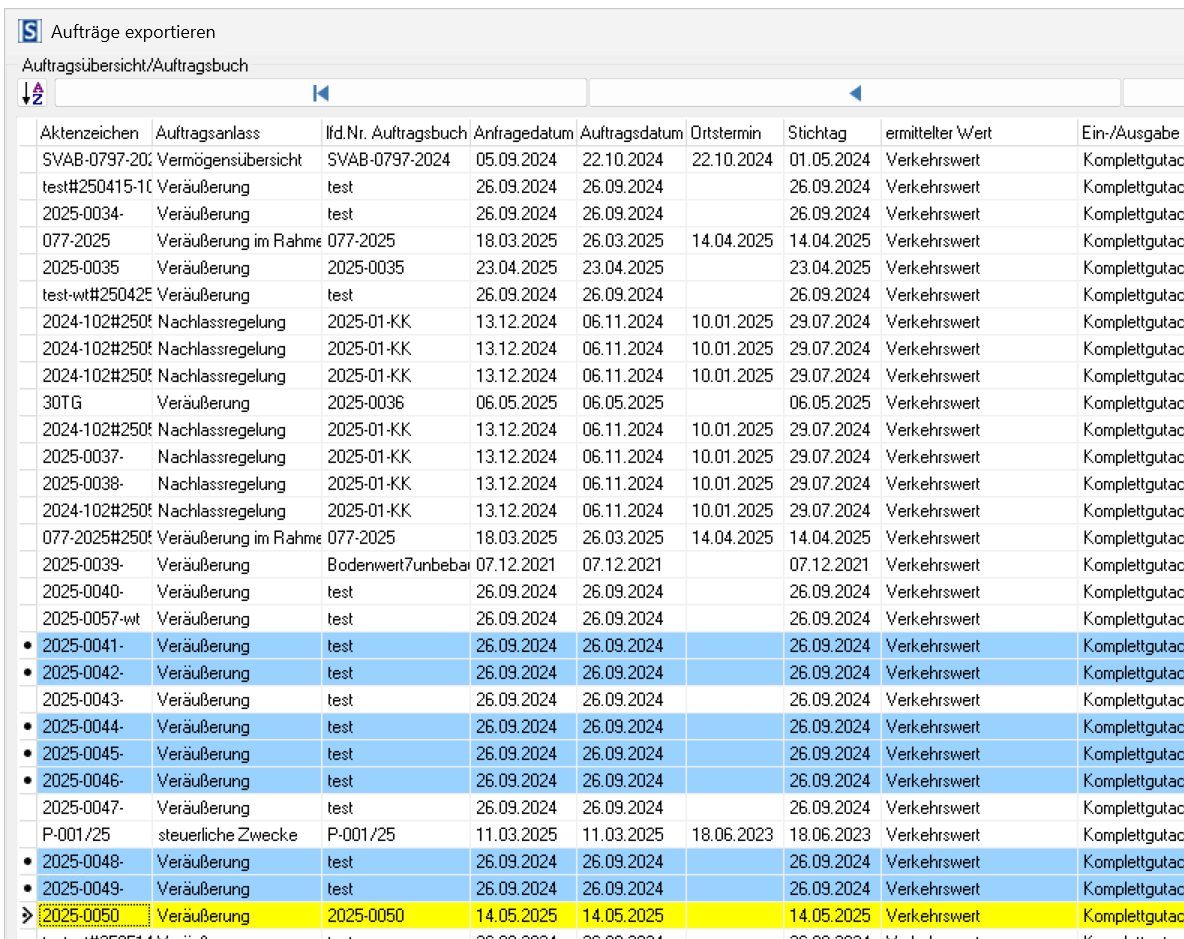Select the lfd.Nr. cell 2025-0036
The height and width of the screenshot is (939, 1184).
(x=396, y=403)
